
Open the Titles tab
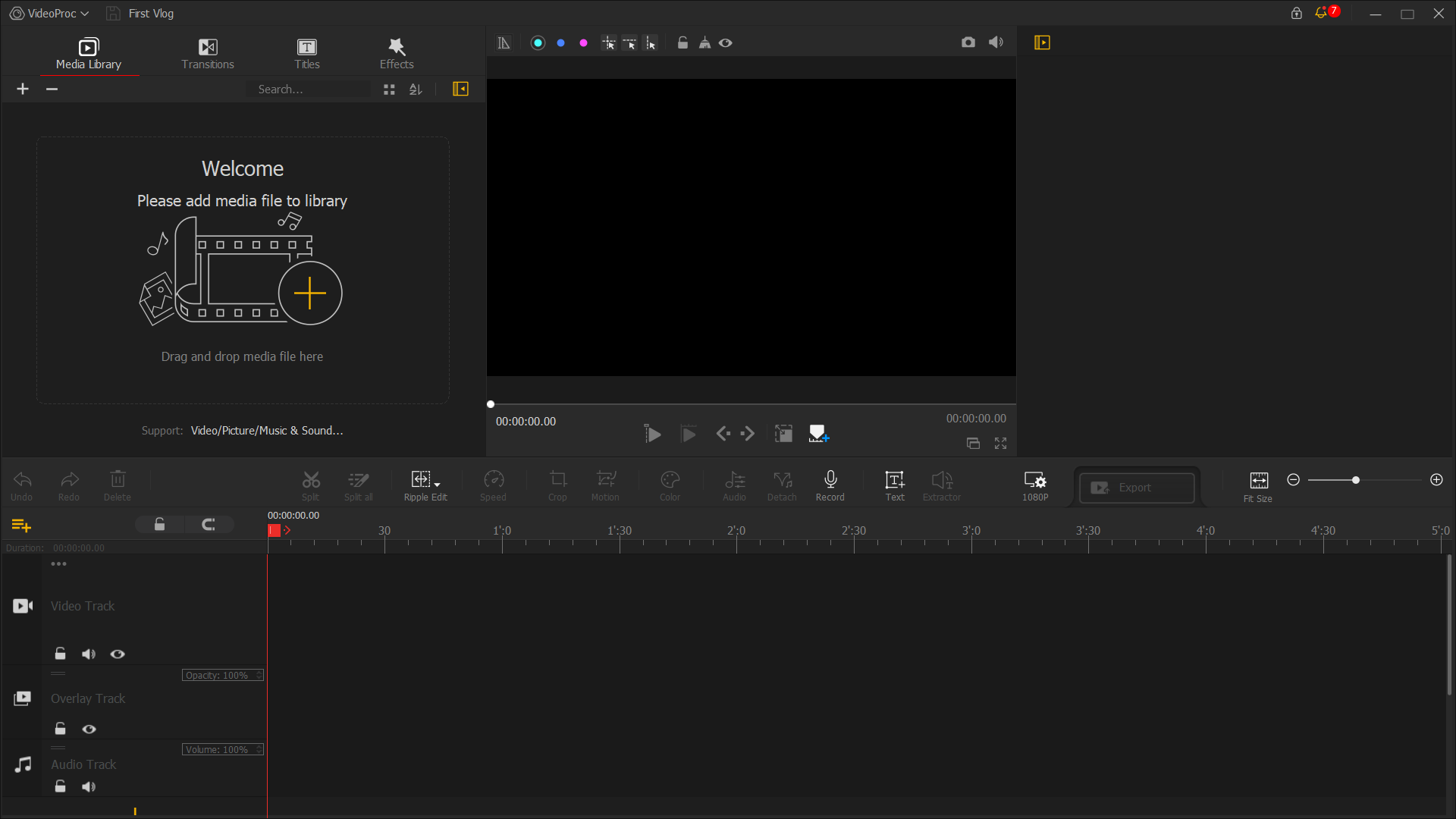pos(307,54)
